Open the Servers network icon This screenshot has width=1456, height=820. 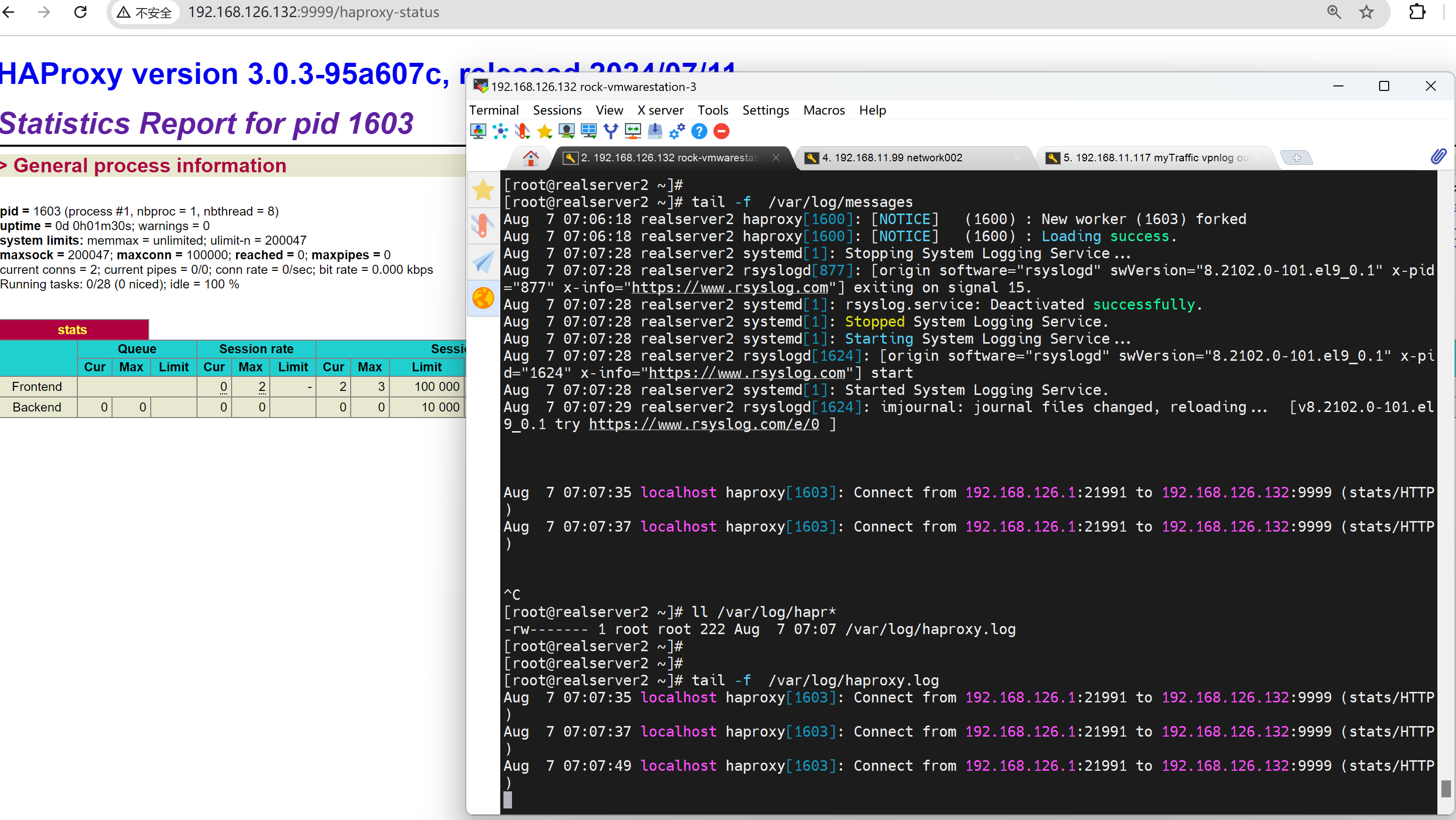point(500,132)
